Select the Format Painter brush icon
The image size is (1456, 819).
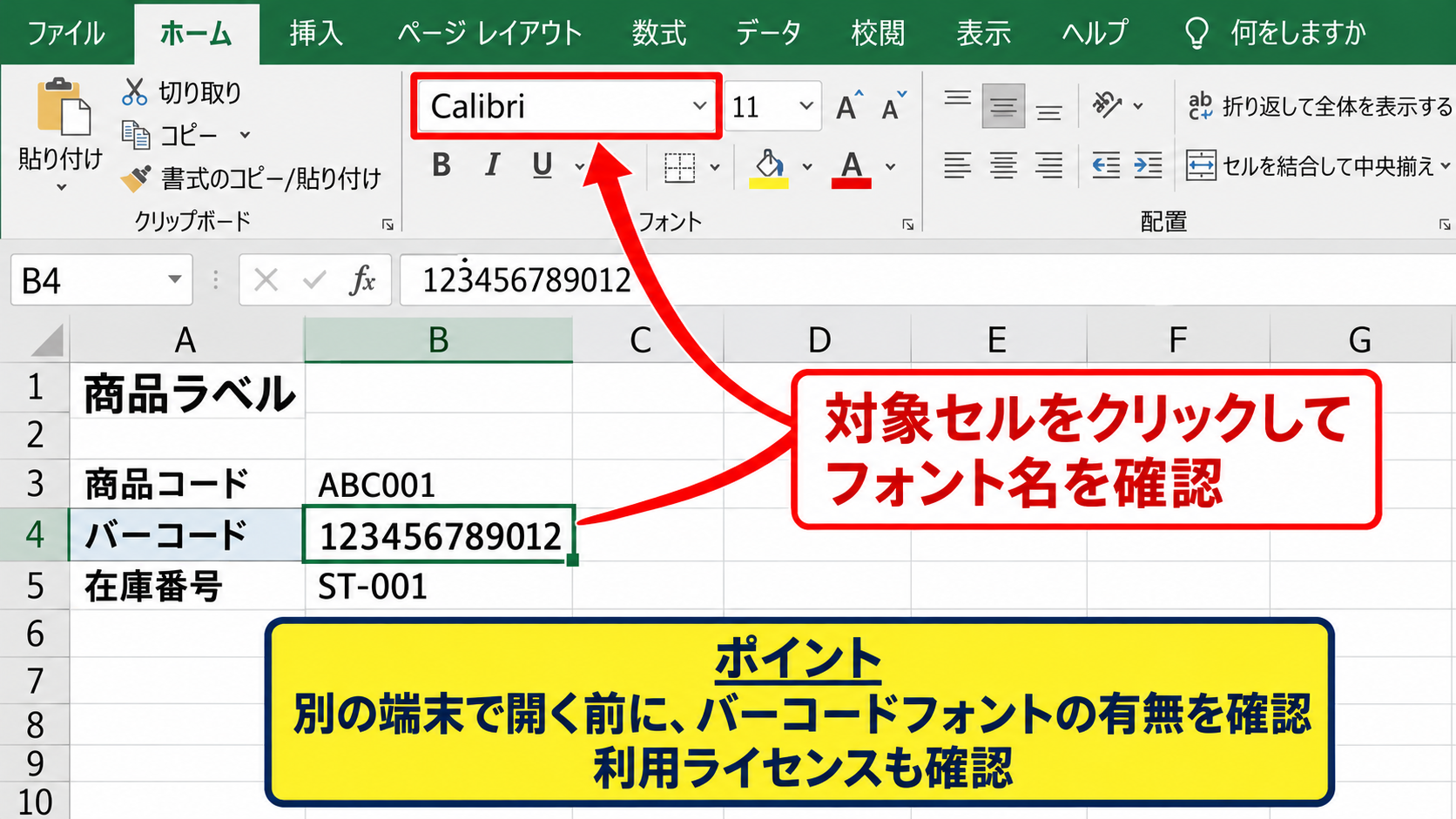136,178
